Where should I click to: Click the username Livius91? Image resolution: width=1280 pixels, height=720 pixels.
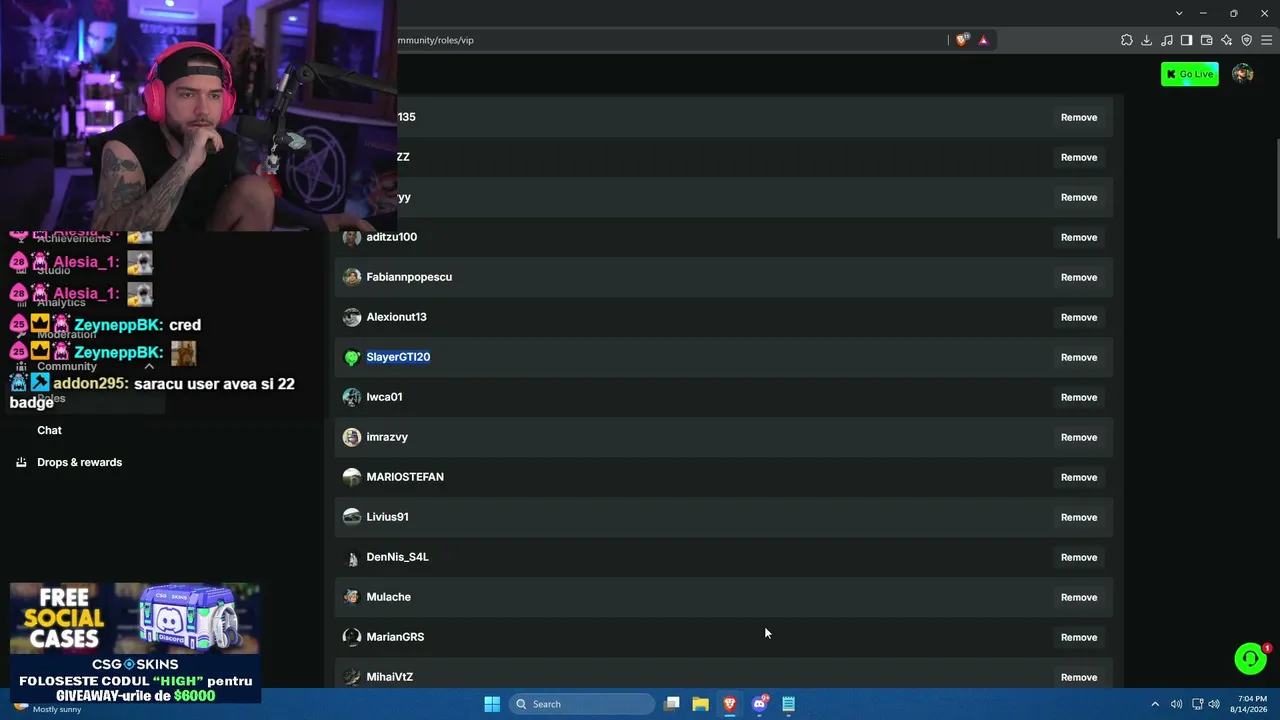(388, 517)
